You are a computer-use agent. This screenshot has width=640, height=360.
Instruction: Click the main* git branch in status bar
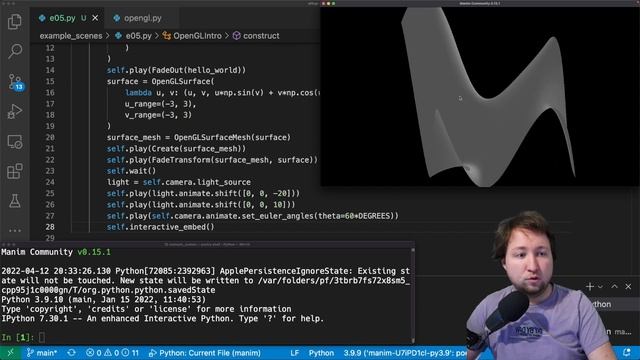(42, 353)
